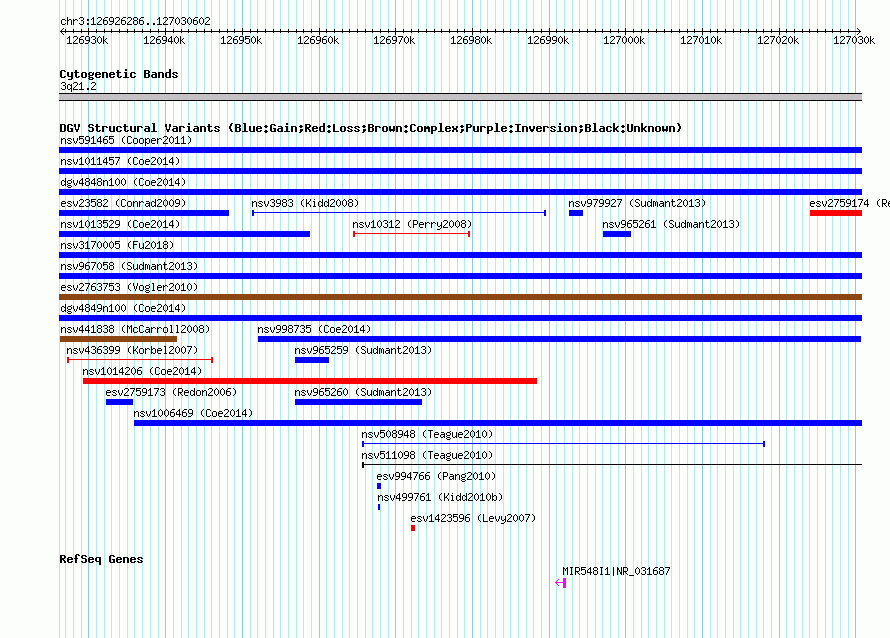Click the 127000k ruler tick label
This screenshot has width=890, height=638.
point(624,40)
